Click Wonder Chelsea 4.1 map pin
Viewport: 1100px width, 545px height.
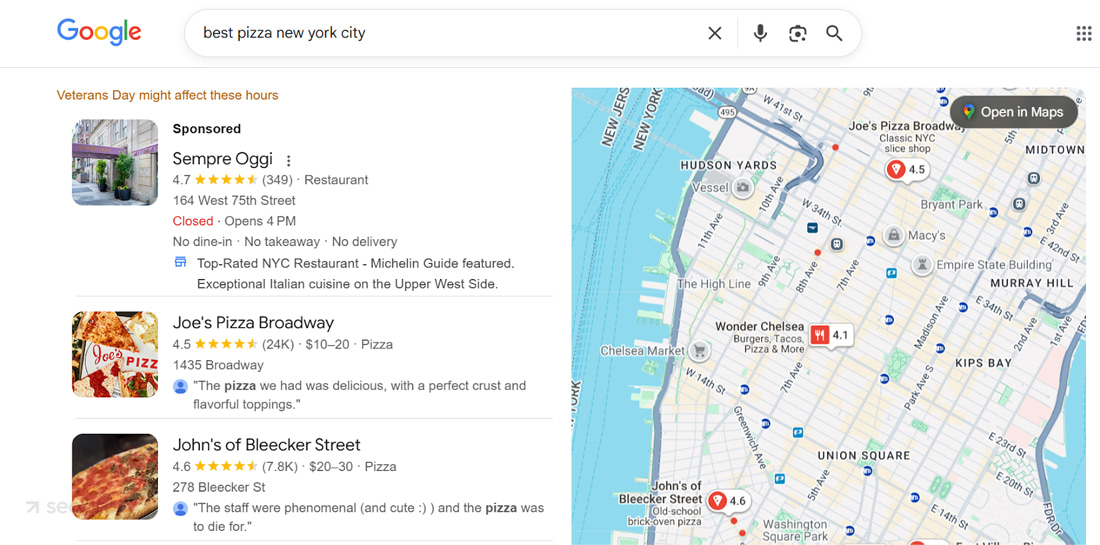pos(831,335)
